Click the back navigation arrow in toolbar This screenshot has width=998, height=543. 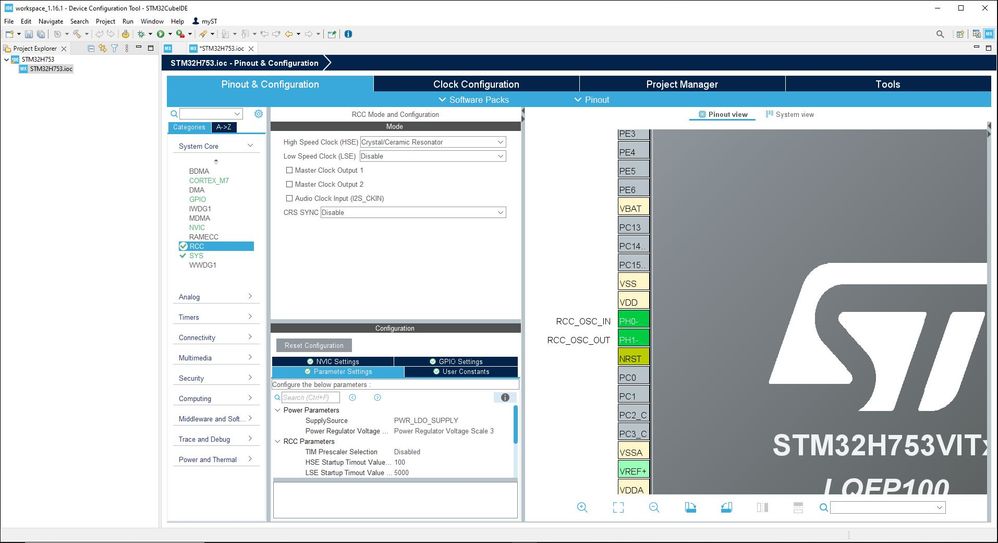point(288,34)
